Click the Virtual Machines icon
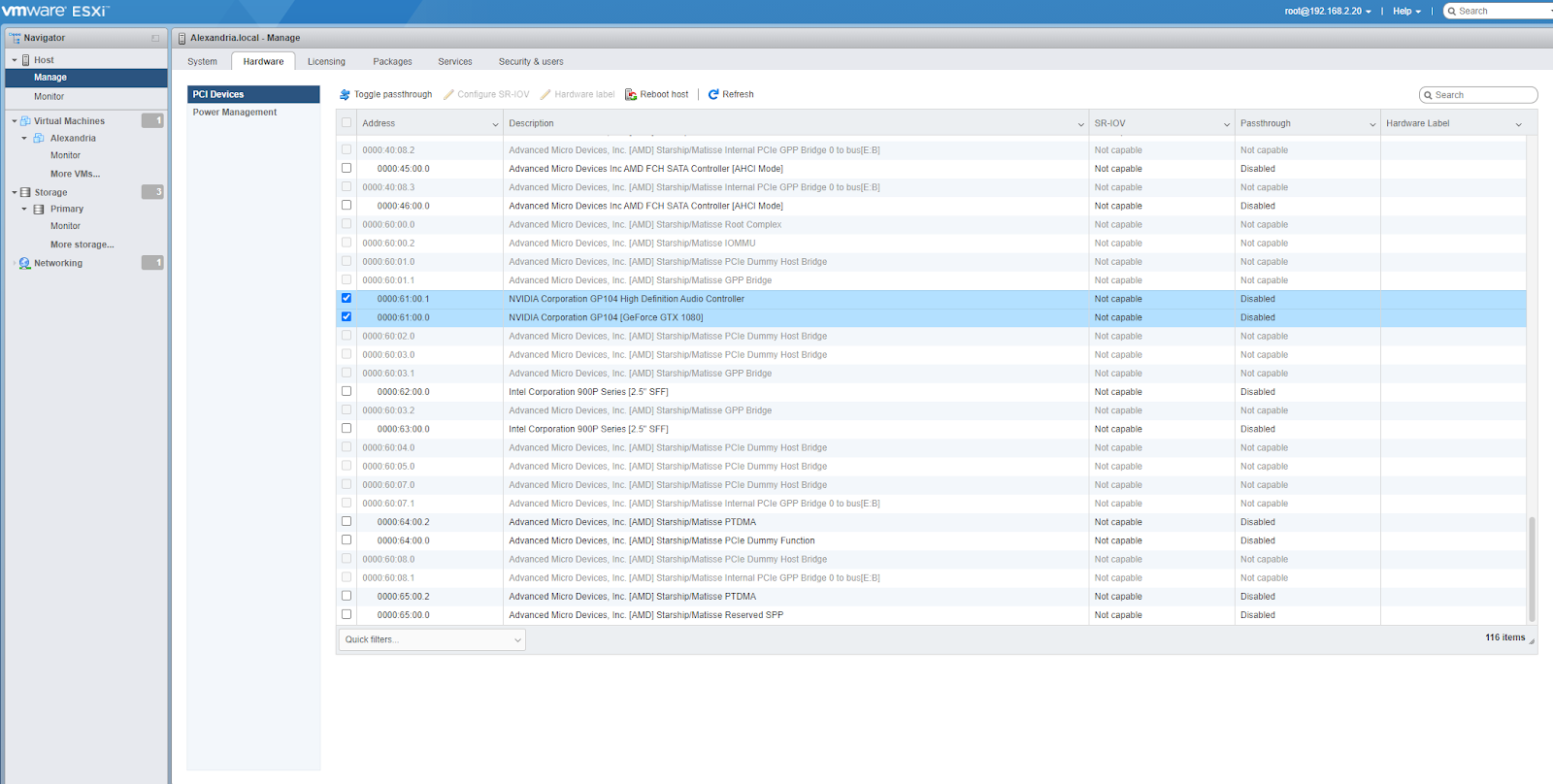This screenshot has width=1553, height=784. pyautogui.click(x=26, y=121)
